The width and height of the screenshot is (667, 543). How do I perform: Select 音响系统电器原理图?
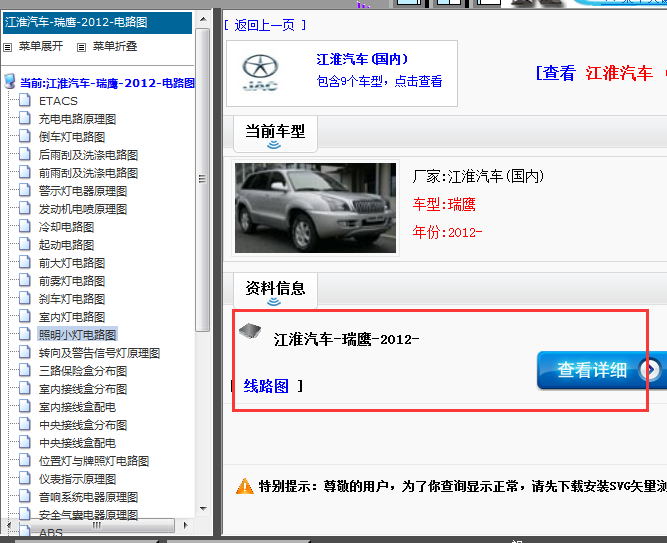pyautogui.click(x=88, y=497)
